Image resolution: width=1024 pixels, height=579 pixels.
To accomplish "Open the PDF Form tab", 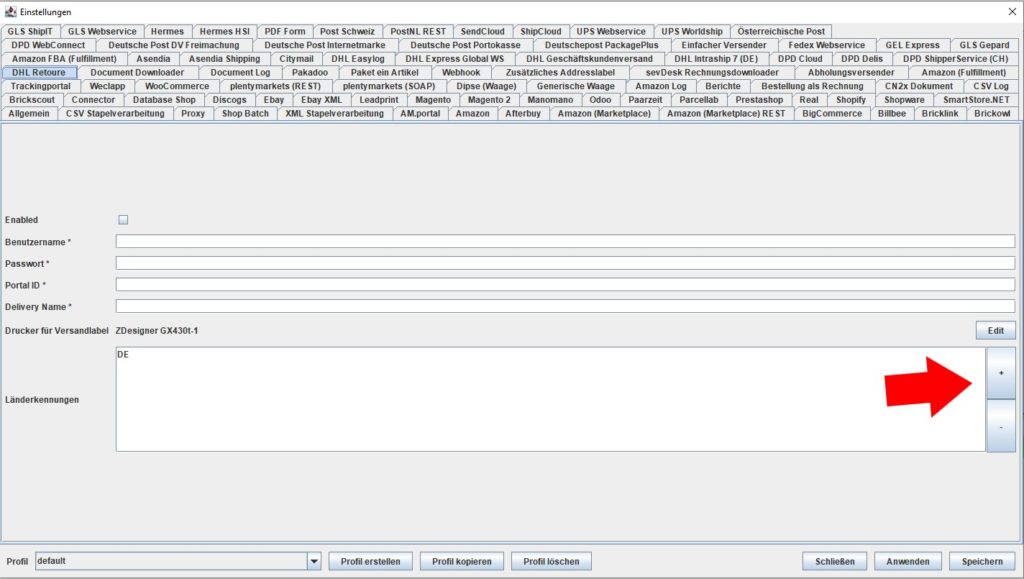I will click(285, 31).
